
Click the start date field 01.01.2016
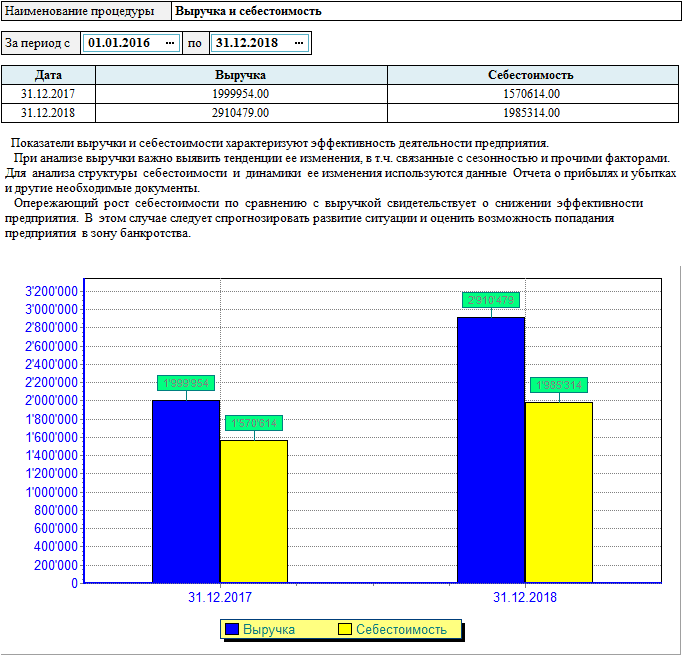point(131,43)
